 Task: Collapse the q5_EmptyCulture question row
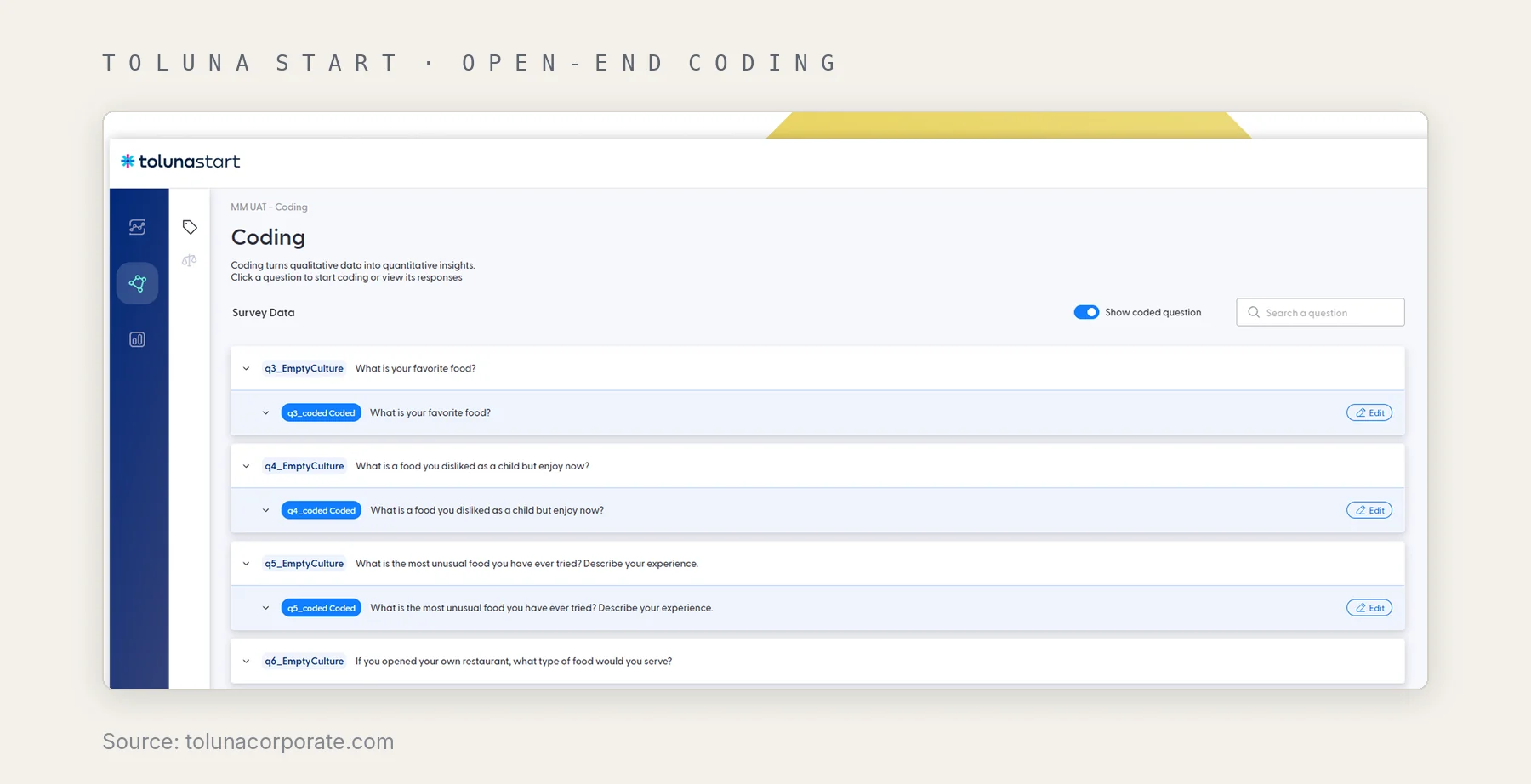click(247, 564)
